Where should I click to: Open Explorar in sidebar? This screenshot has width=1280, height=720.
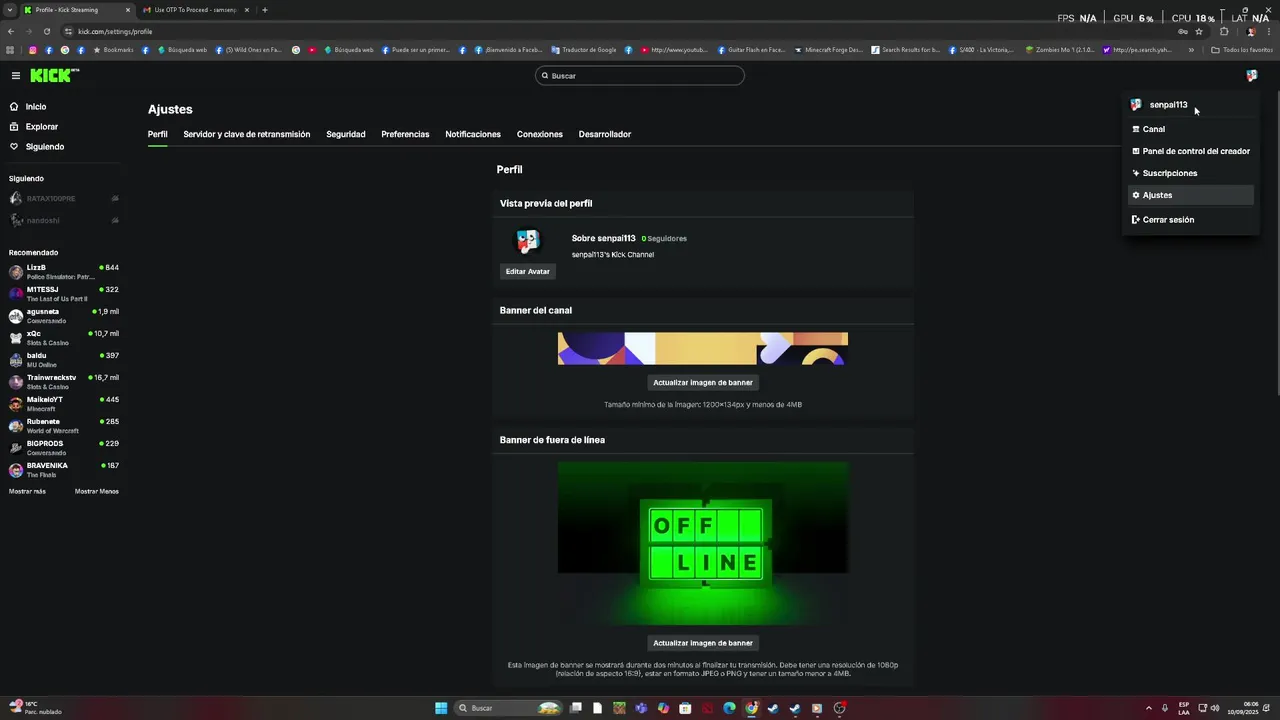(34, 127)
